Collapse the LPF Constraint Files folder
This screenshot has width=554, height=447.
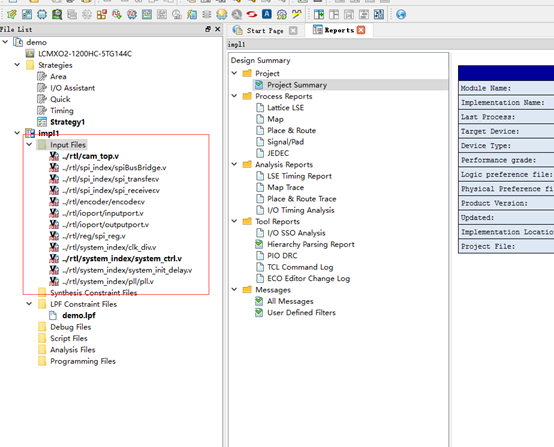point(29,304)
